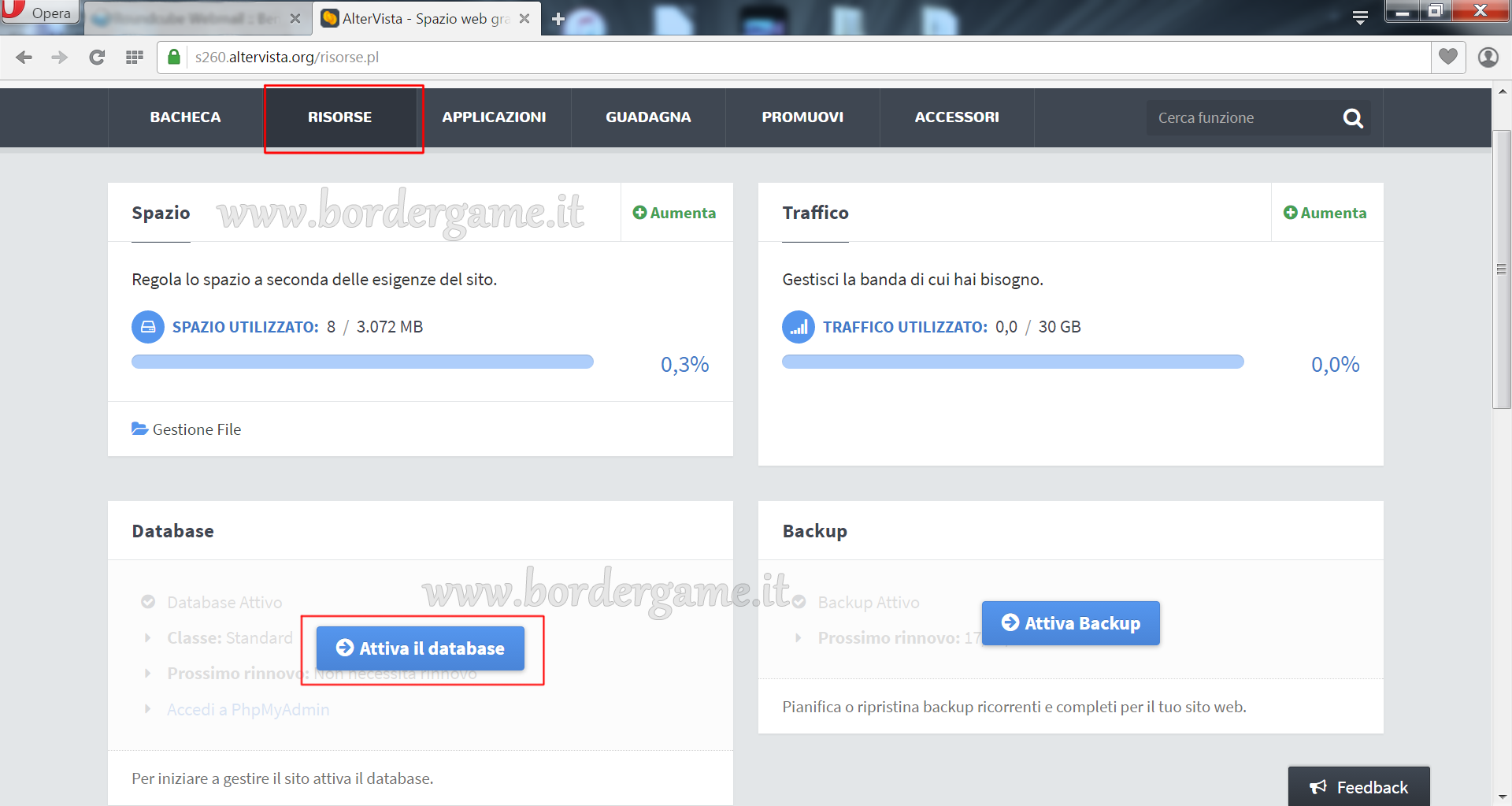Image resolution: width=1512 pixels, height=806 pixels.
Task: Open the APPLICAZIONI menu
Action: [x=494, y=117]
